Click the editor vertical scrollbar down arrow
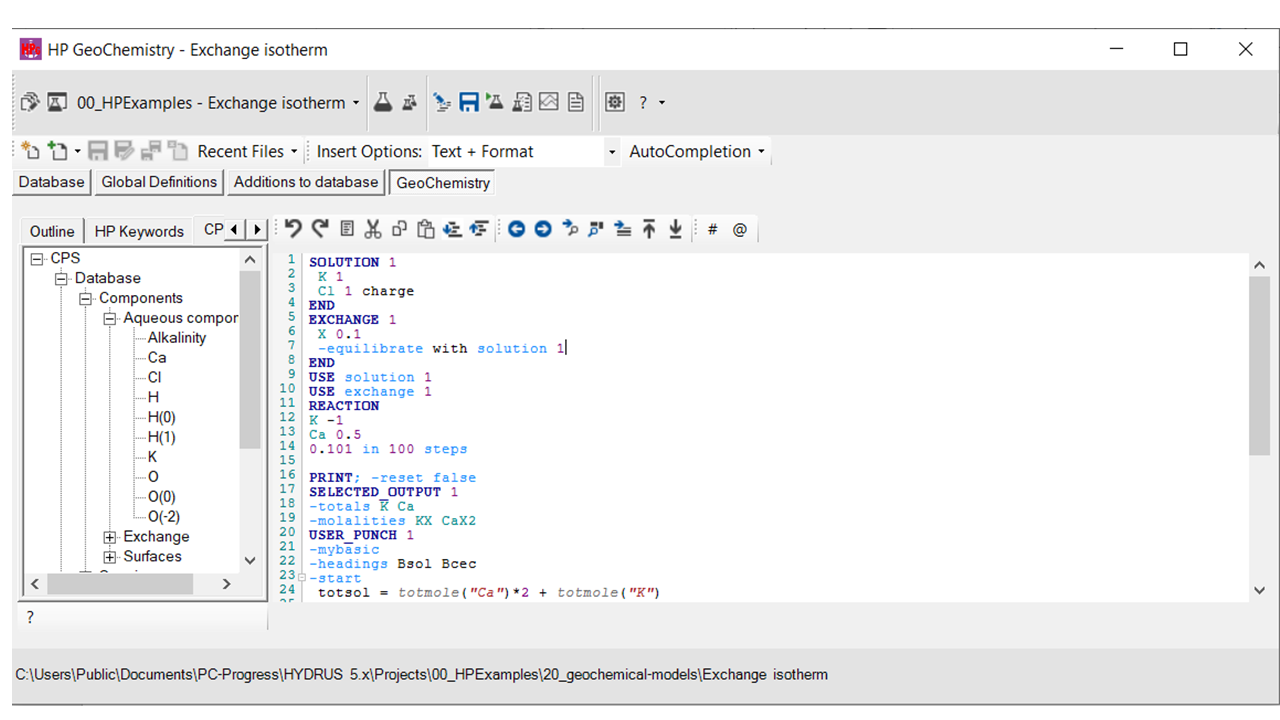The height and width of the screenshot is (720, 1280). 1259,591
